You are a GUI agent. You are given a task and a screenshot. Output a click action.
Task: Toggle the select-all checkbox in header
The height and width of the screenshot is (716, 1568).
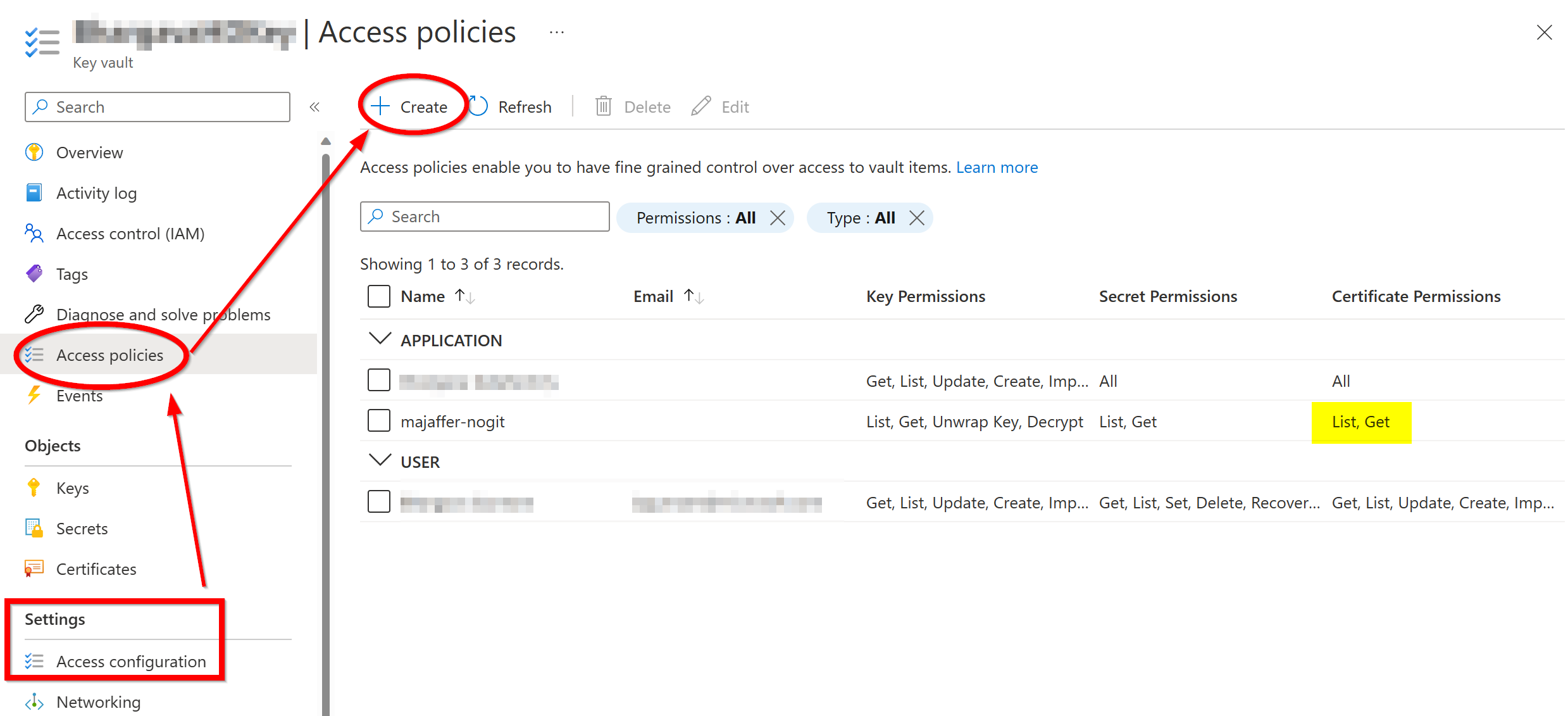coord(378,296)
